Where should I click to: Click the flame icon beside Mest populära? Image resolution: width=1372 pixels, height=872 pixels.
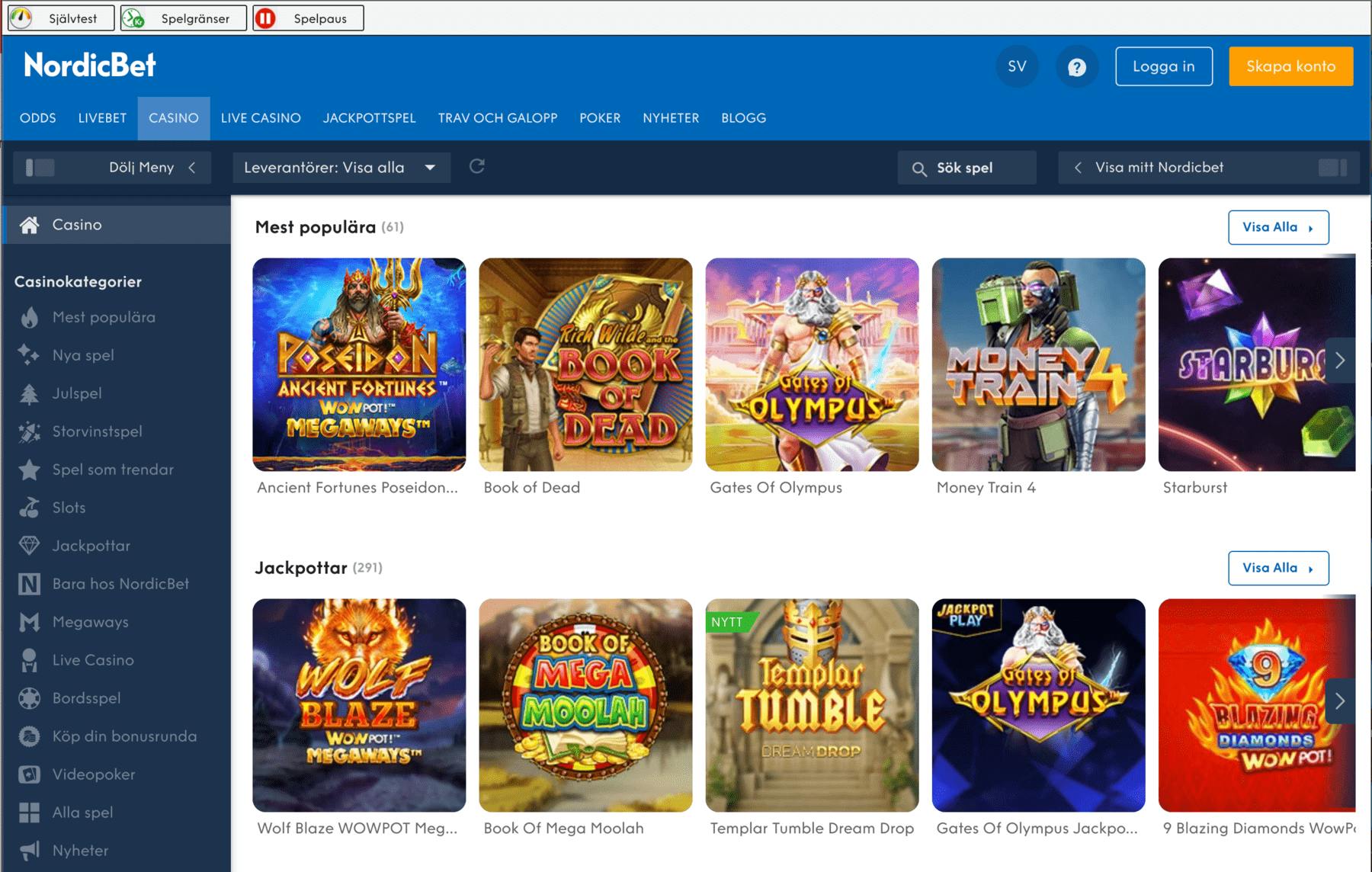click(30, 317)
